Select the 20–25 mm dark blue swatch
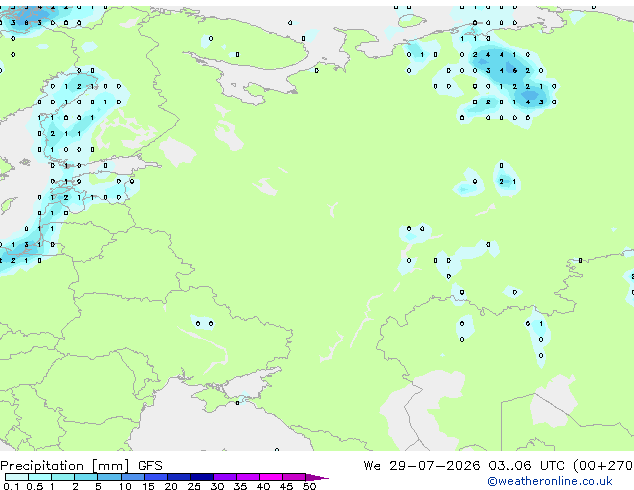This screenshot has height=490, width=634. coord(179,477)
